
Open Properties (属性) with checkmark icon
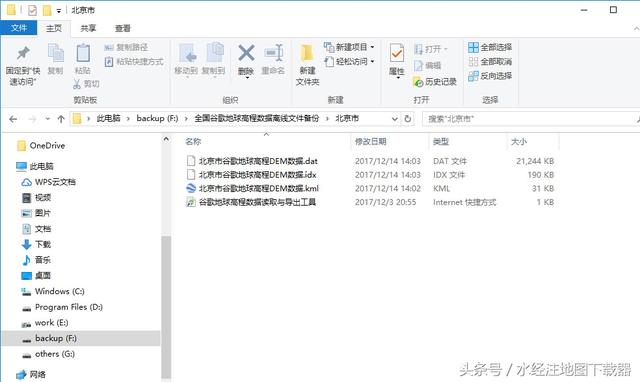(x=397, y=60)
